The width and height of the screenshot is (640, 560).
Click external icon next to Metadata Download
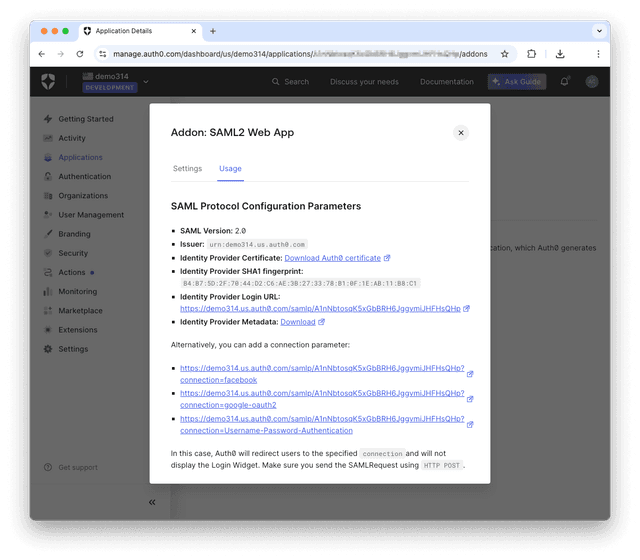coord(322,322)
